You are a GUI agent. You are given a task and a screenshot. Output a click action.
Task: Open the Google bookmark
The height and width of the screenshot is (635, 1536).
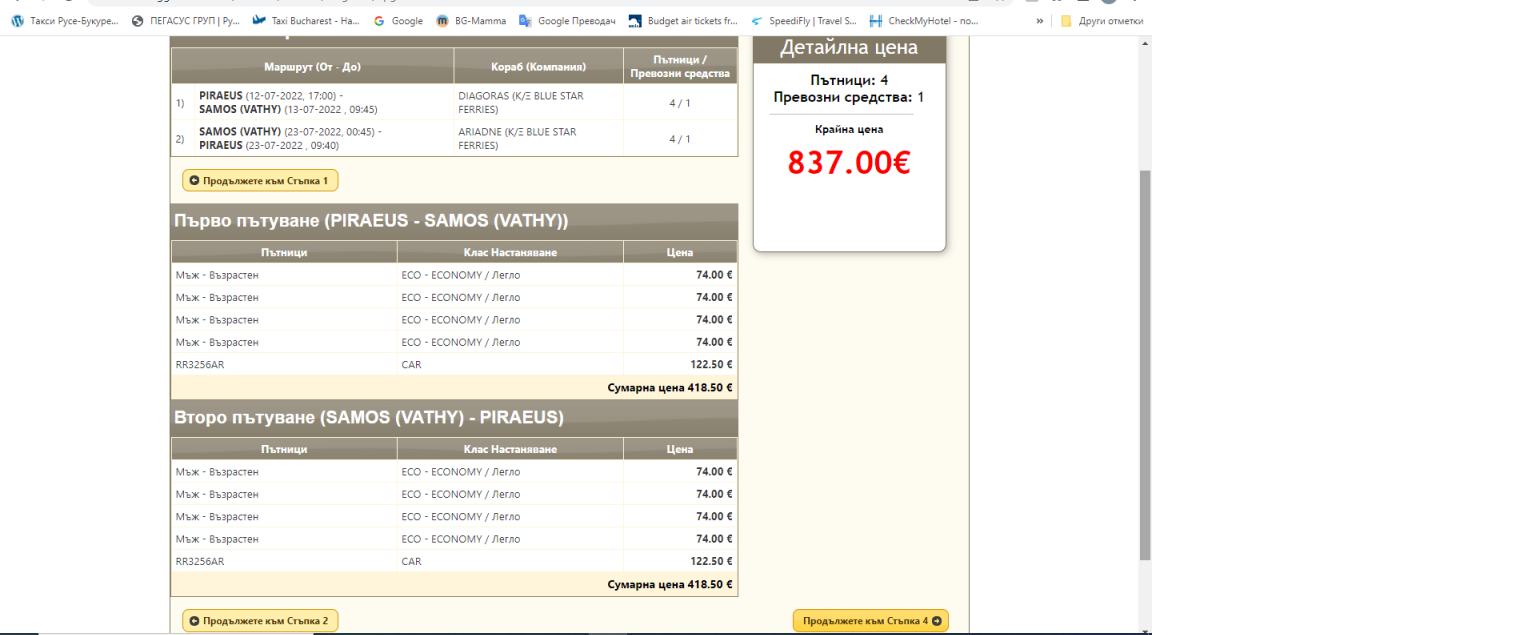pos(398,20)
